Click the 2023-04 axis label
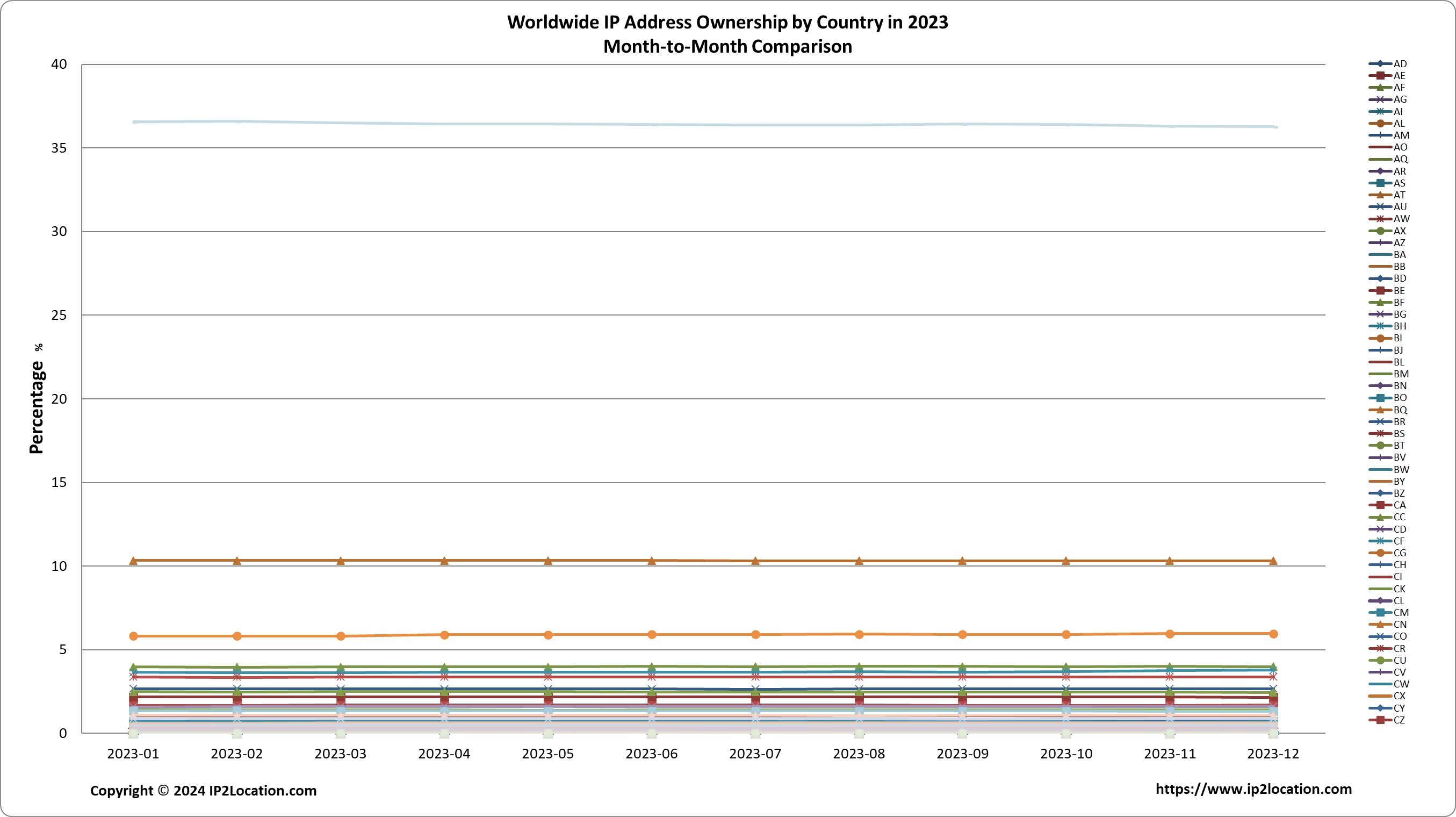 coord(444,754)
